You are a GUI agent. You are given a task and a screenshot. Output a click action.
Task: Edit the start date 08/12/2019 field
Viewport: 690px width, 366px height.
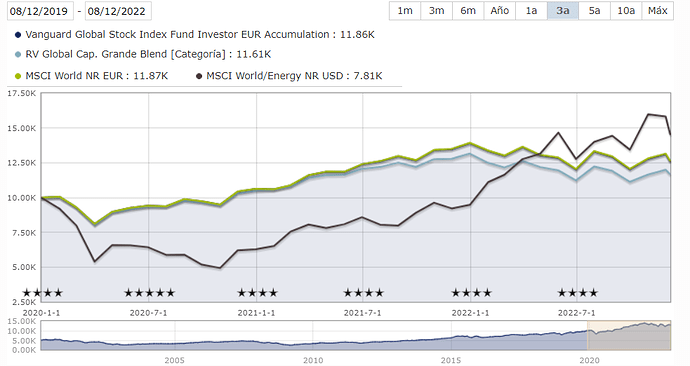(x=40, y=11)
